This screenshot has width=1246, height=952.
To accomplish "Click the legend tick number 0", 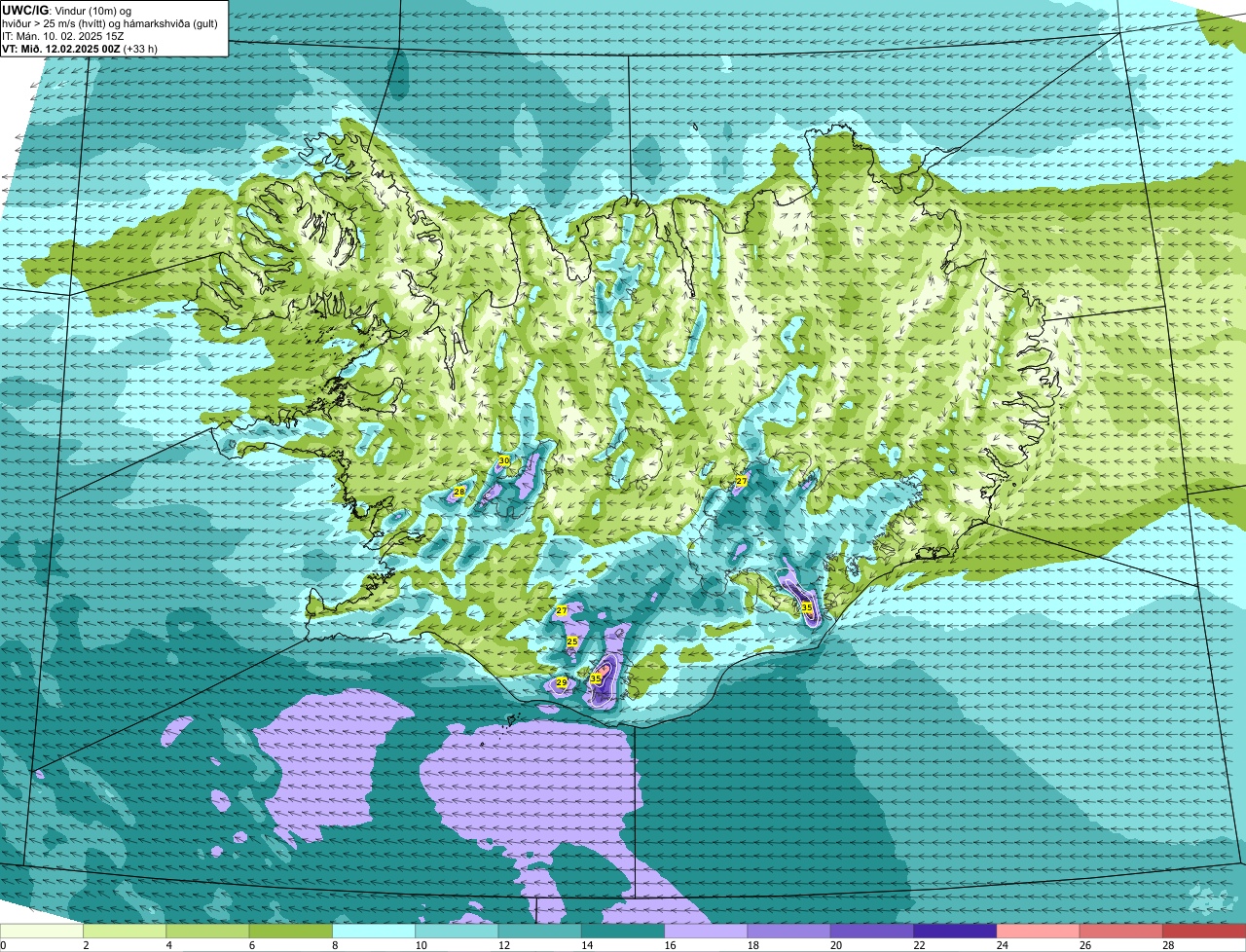I will point(3,945).
